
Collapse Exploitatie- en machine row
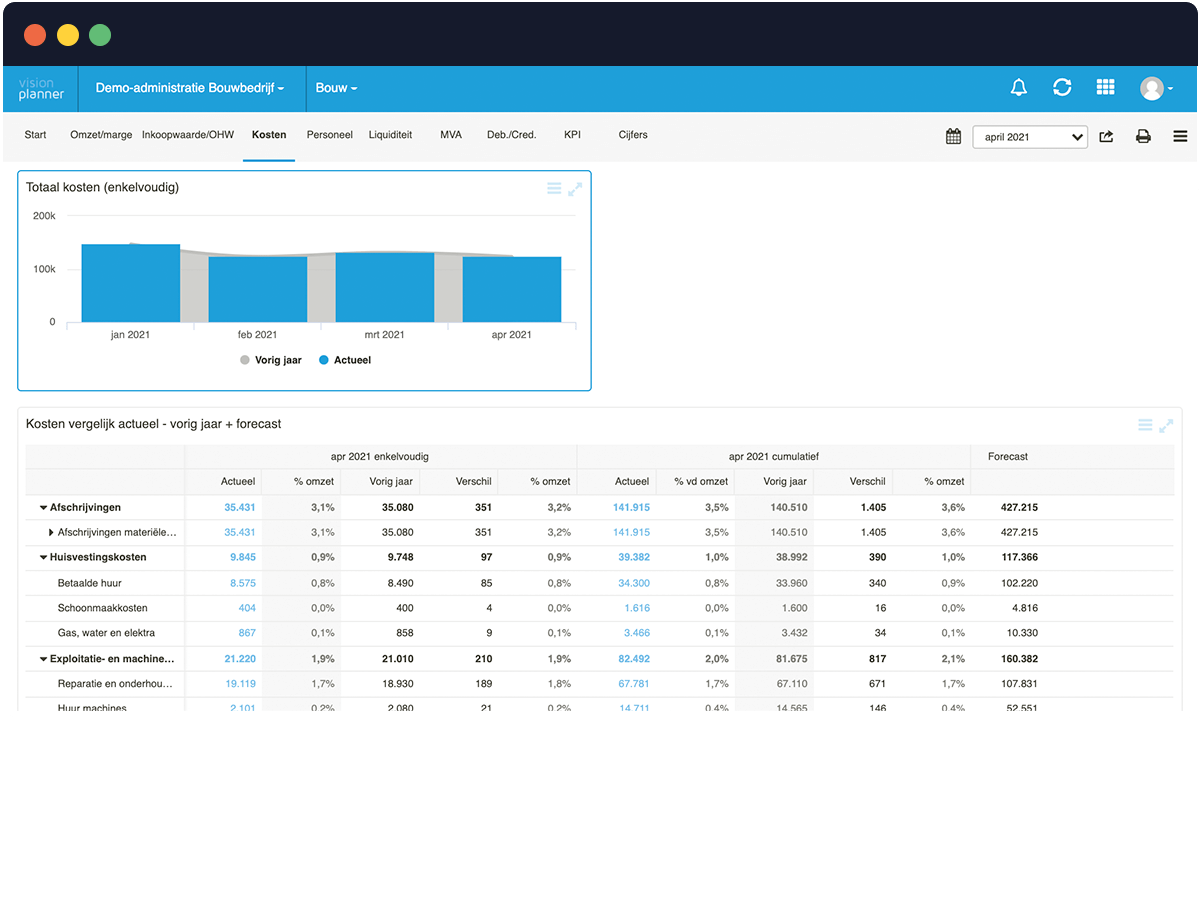click(44, 659)
